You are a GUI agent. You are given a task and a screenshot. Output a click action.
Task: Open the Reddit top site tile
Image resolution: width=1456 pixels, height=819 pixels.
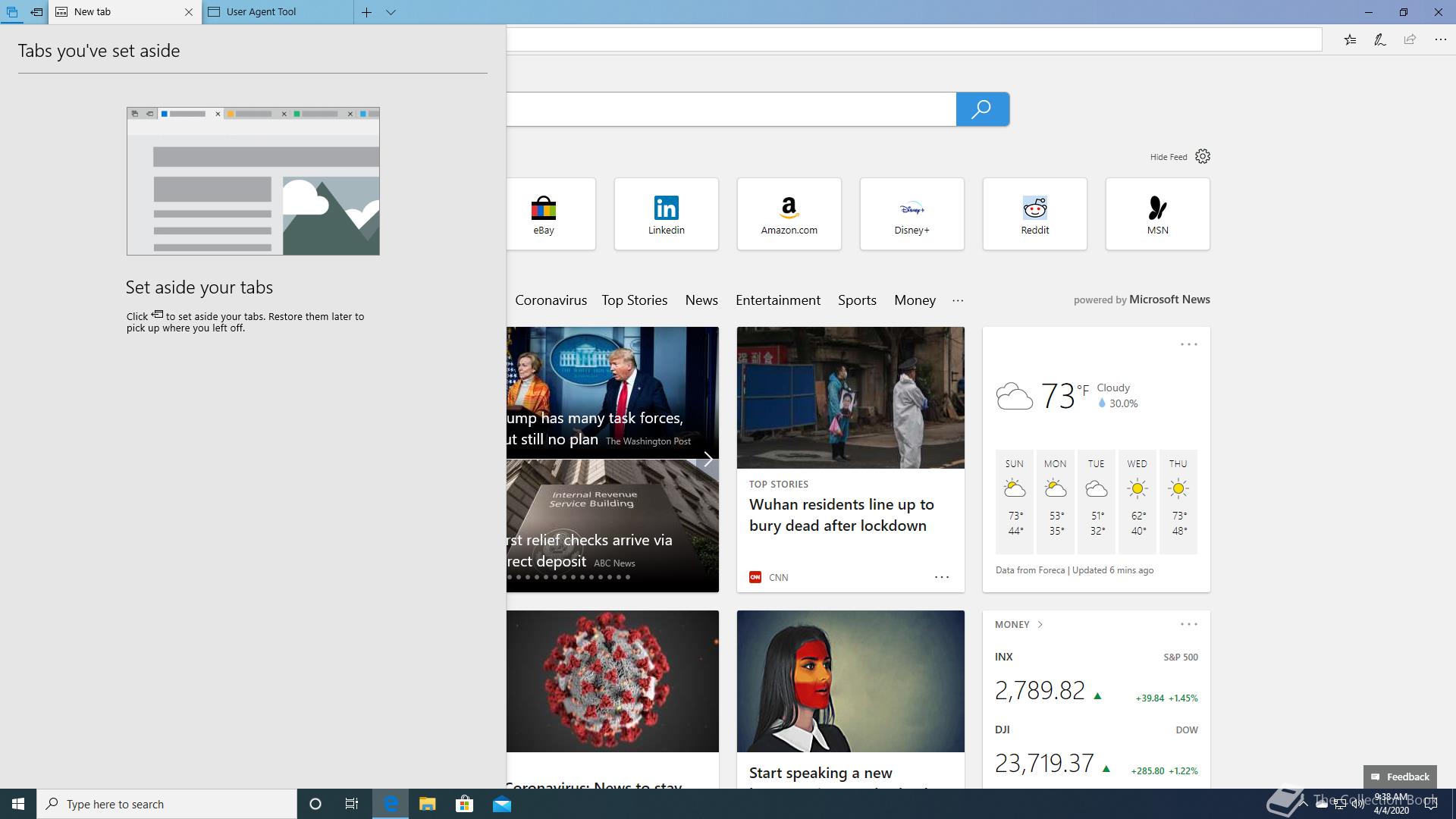click(x=1035, y=214)
